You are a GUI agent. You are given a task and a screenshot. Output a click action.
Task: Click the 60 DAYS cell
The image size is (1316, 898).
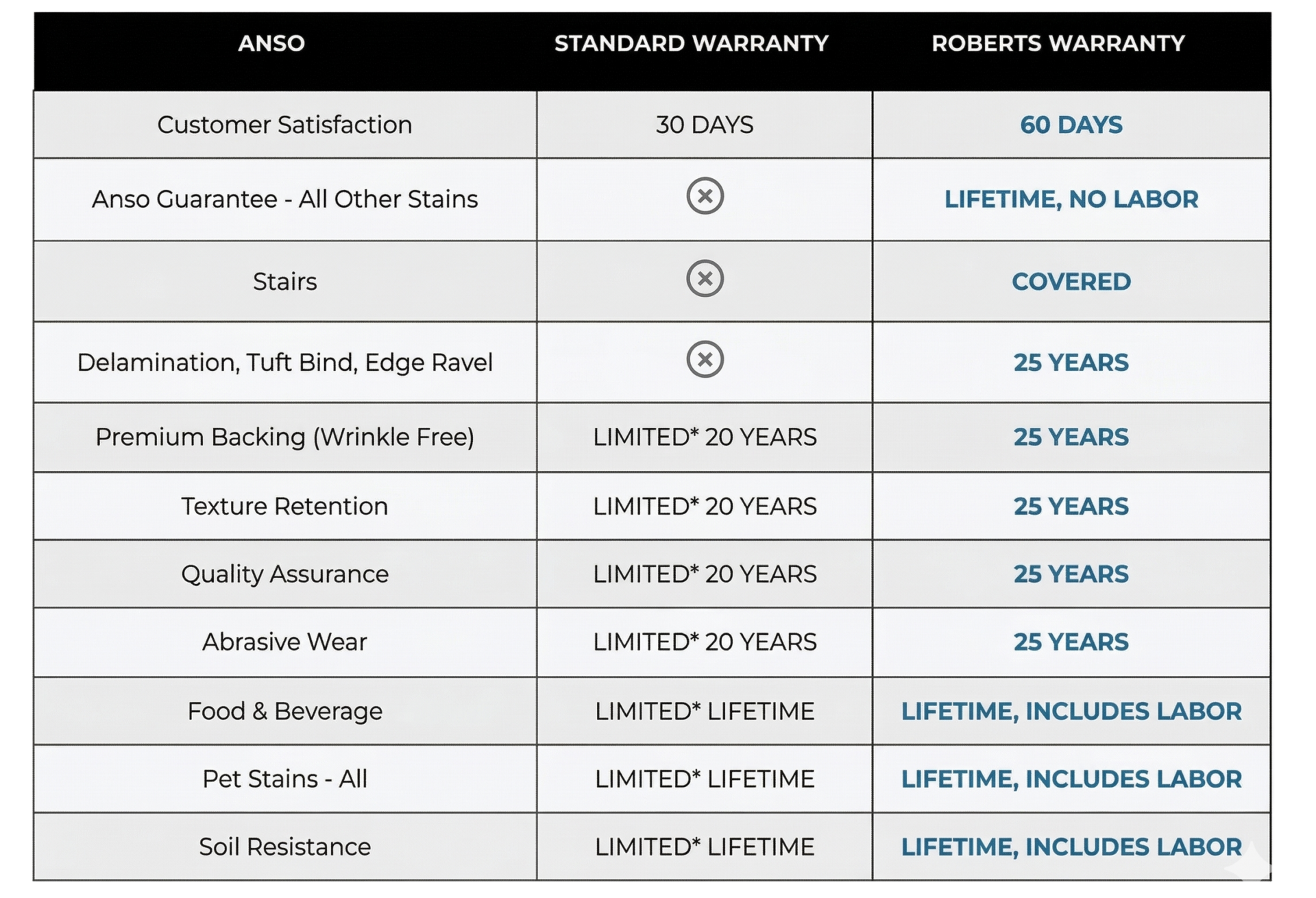(x=1071, y=125)
